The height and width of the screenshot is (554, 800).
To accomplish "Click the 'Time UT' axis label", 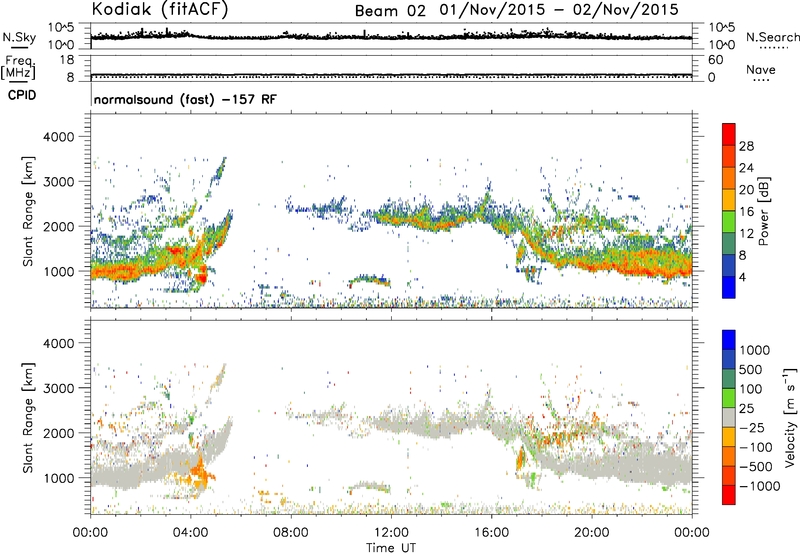I will (391, 547).
